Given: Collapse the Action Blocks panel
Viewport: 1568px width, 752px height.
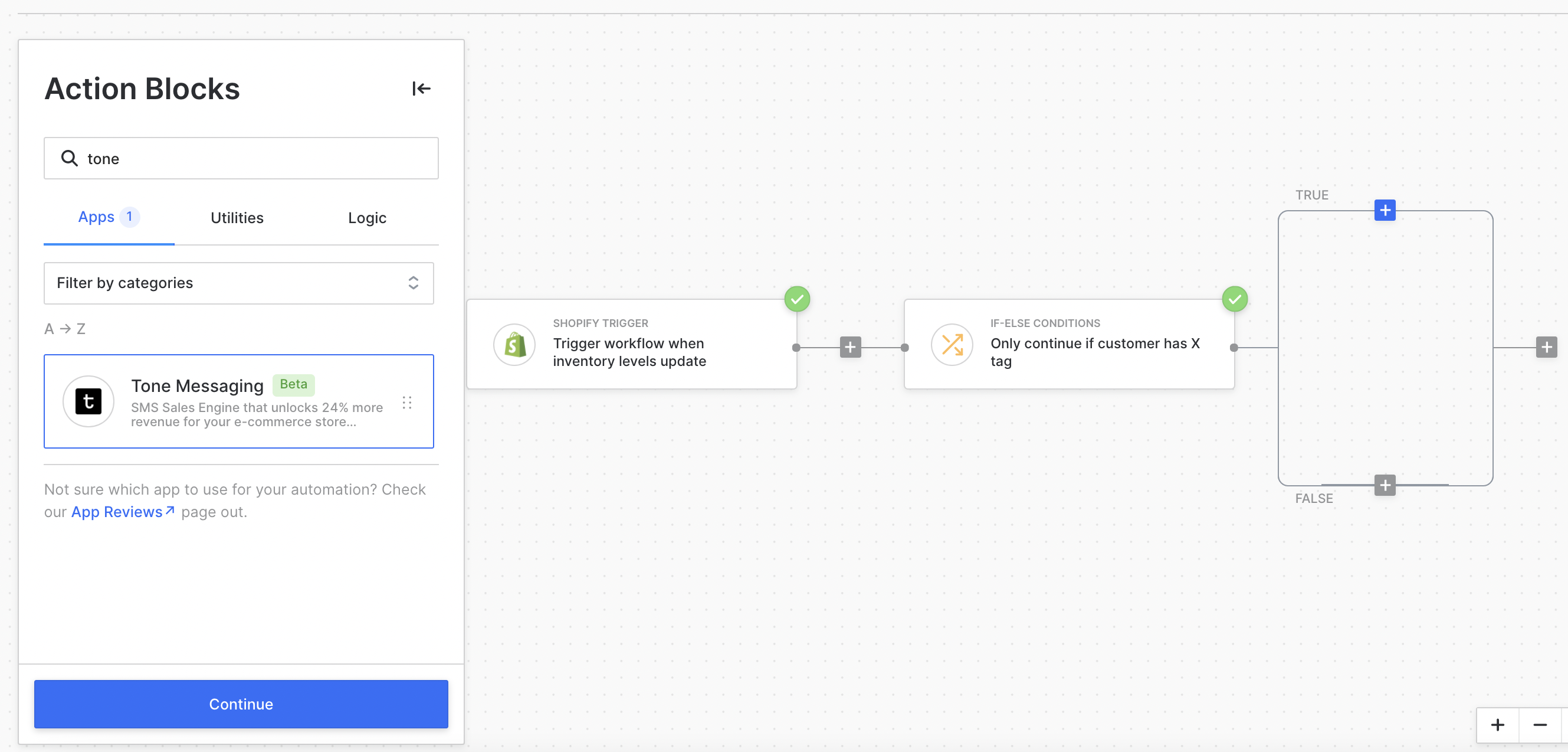Looking at the screenshot, I should click(x=421, y=89).
